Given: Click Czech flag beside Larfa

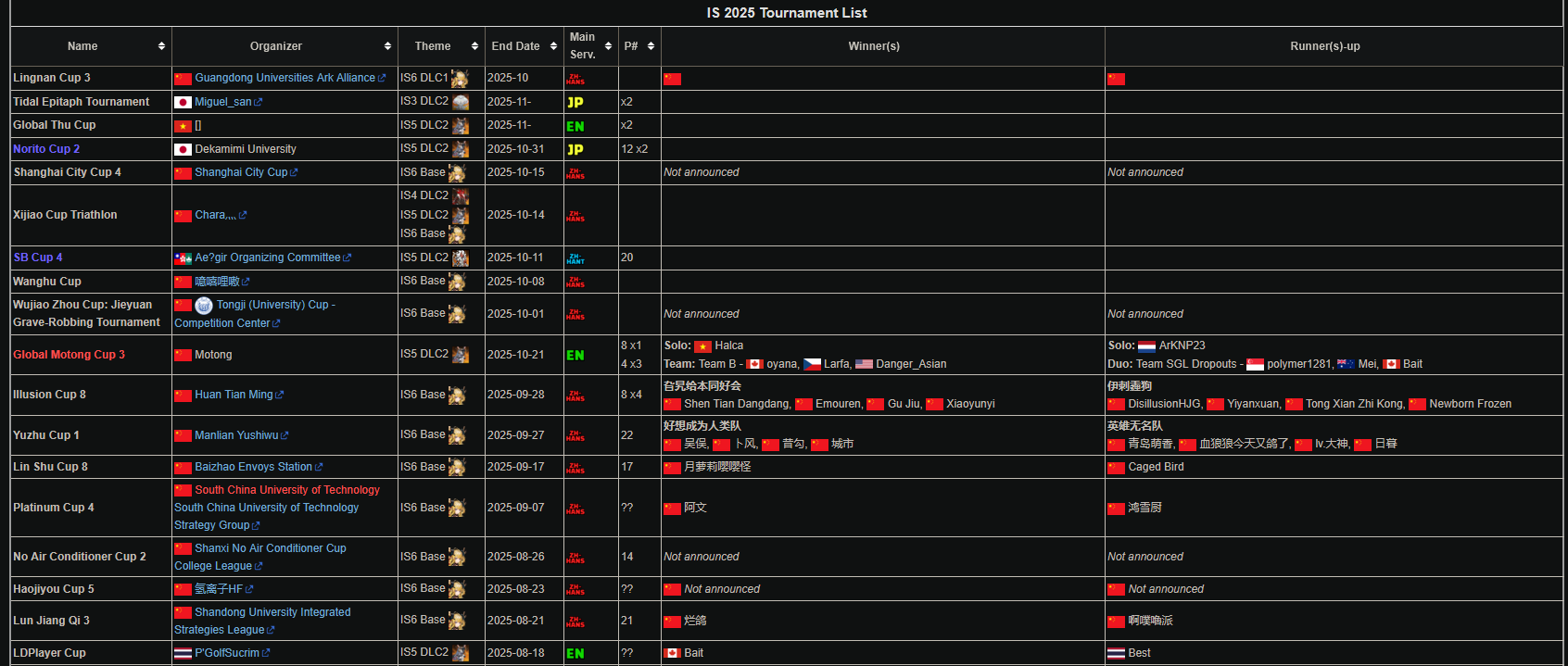Looking at the screenshot, I should [813, 364].
